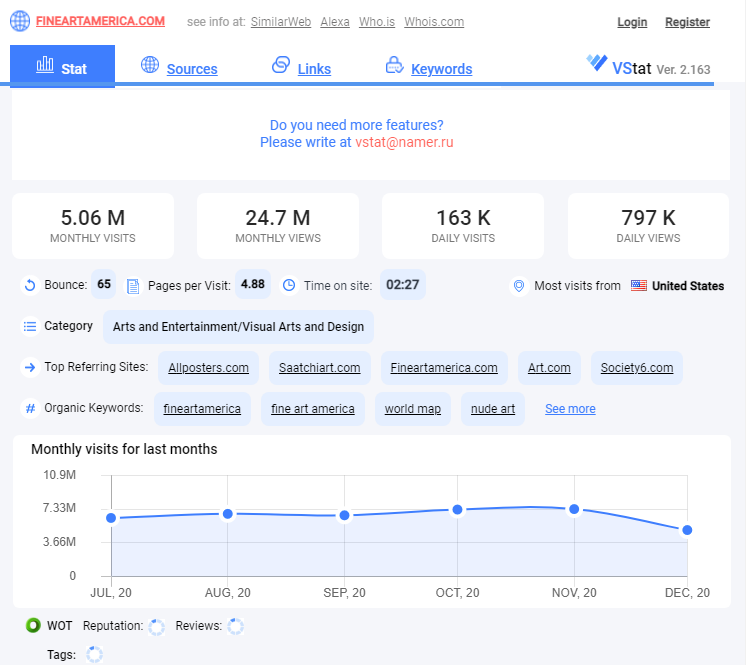Click the Bounce refresh icon
Screen dimensions: 746x666
[x=30, y=285]
